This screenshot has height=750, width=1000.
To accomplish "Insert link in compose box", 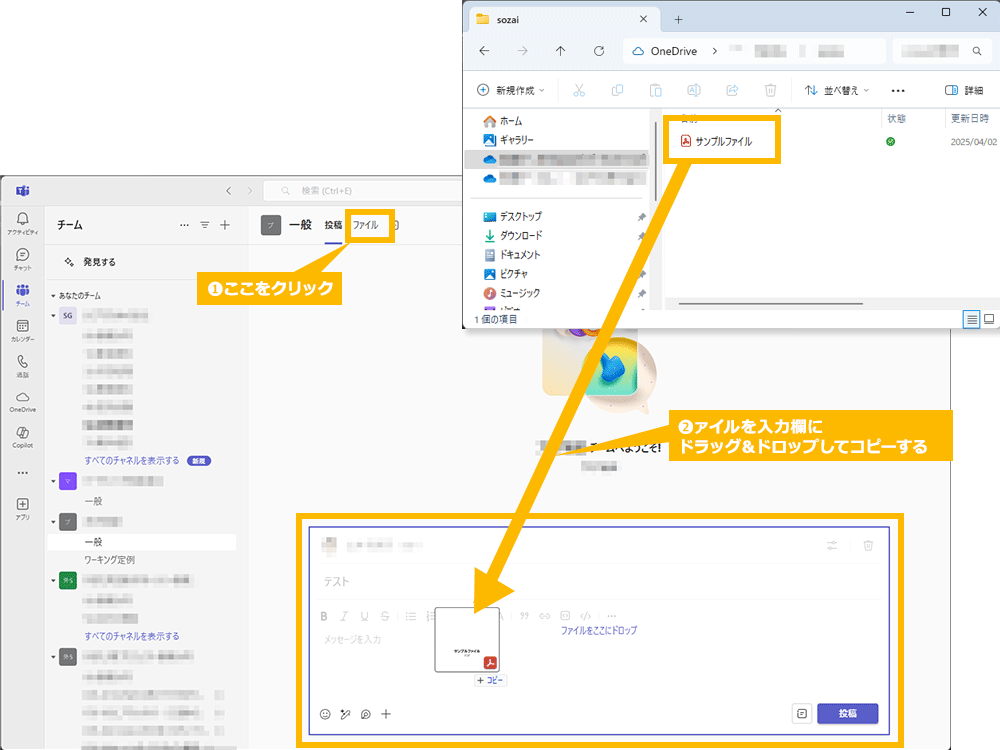I will coord(545,616).
